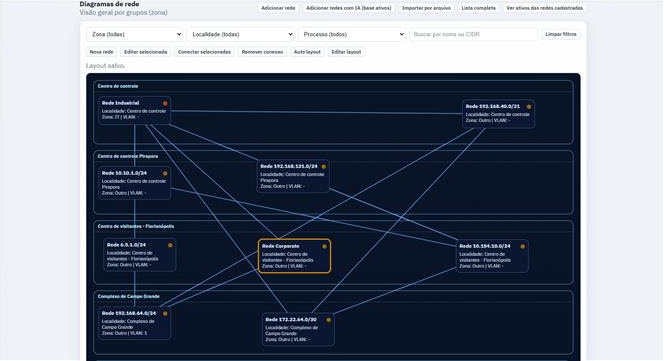Expand the Zona (todas) dropdown
This screenshot has height=361, width=664.
tap(135, 34)
